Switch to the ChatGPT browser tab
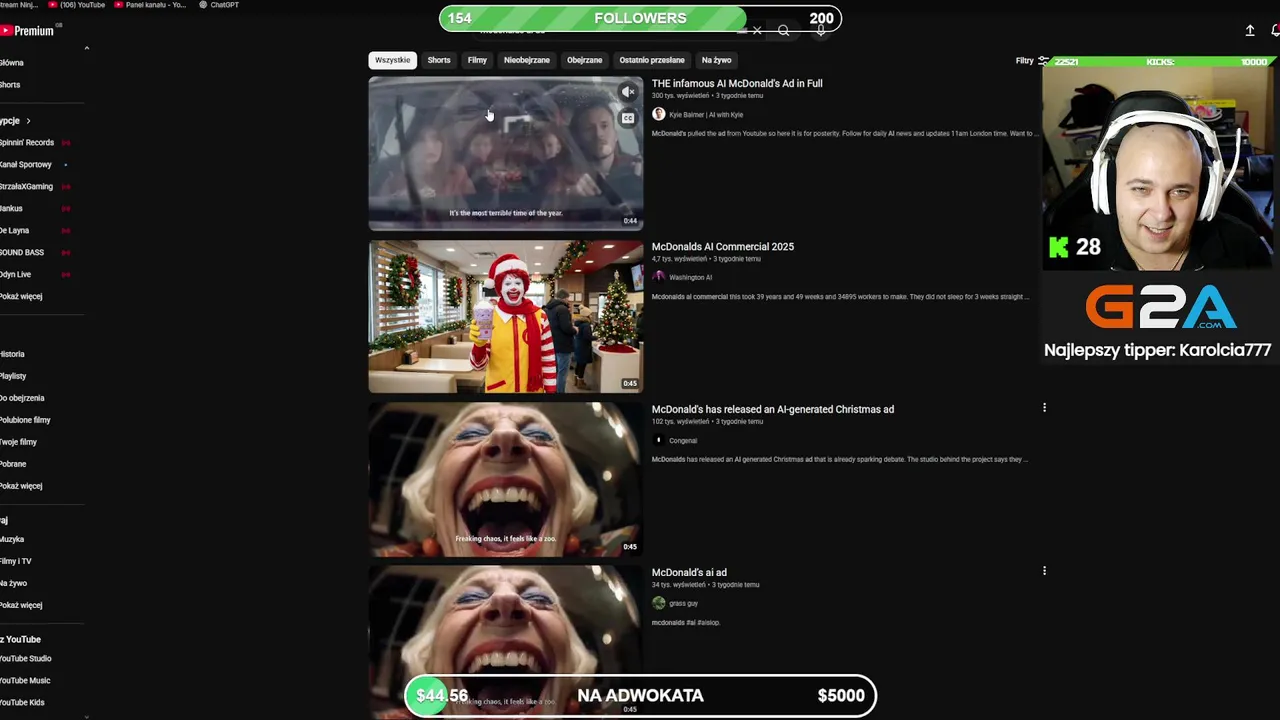The width and height of the screenshot is (1280, 720). (220, 5)
